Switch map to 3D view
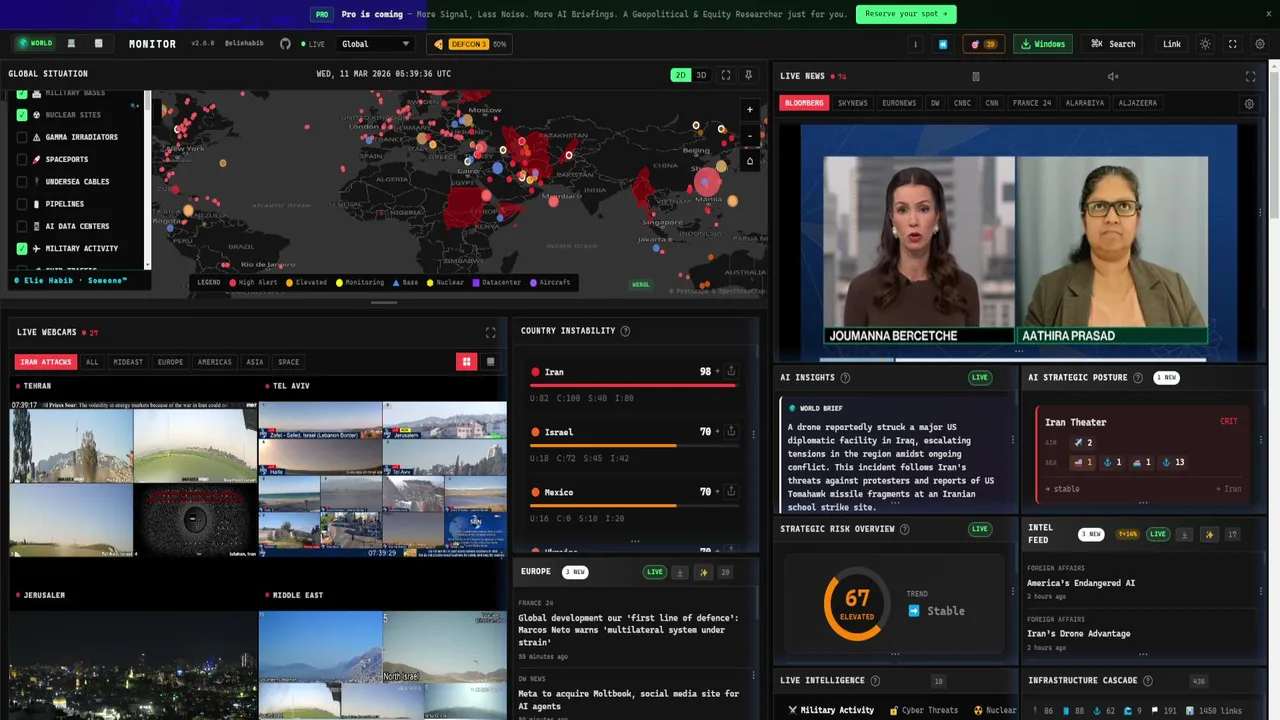 [701, 75]
